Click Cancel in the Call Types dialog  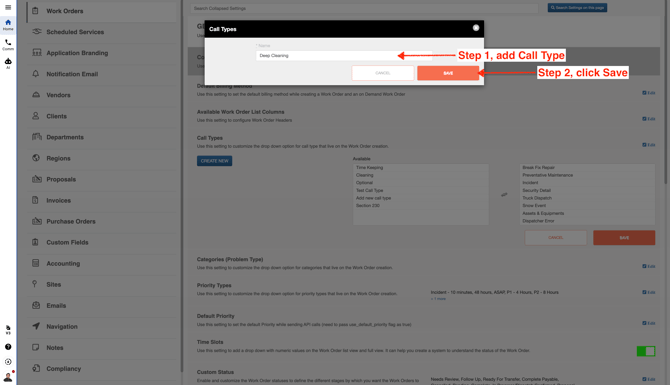[383, 73]
